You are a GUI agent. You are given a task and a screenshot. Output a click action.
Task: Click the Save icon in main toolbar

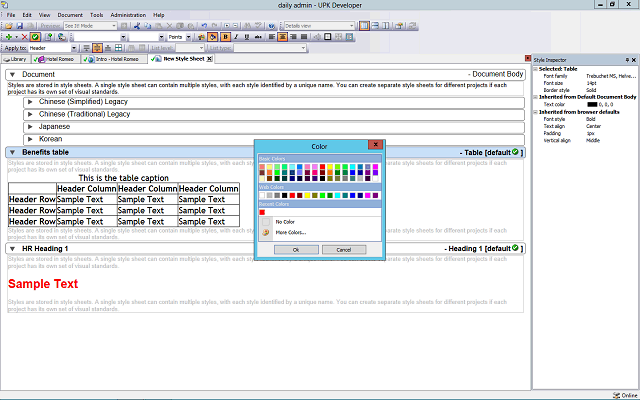click(19, 25)
